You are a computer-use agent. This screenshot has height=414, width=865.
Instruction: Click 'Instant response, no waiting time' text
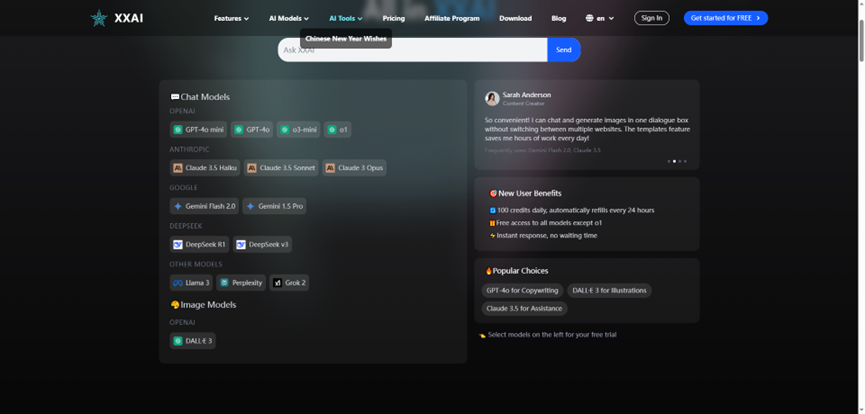tap(547, 236)
